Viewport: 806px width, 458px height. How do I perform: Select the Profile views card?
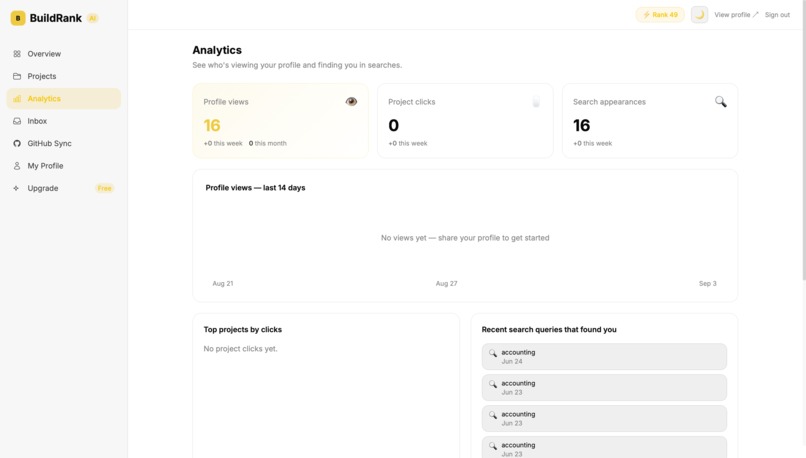(280, 121)
